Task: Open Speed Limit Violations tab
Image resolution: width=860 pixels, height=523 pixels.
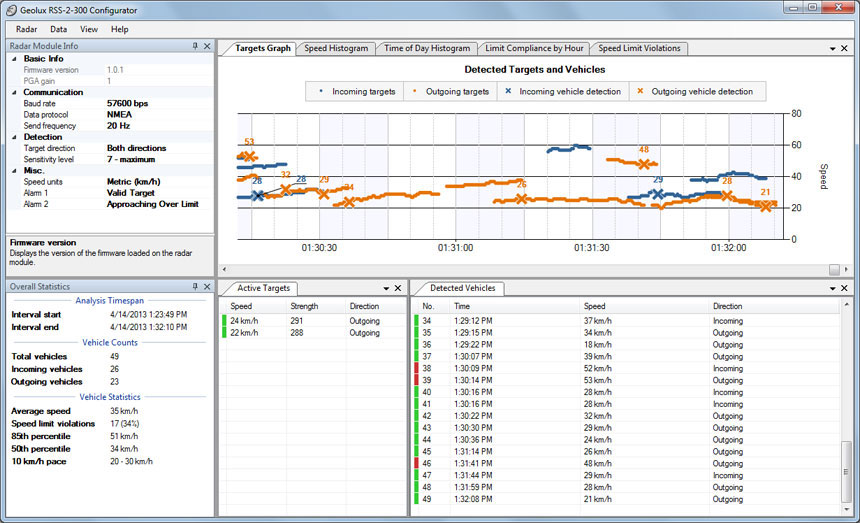Action: pos(639,48)
